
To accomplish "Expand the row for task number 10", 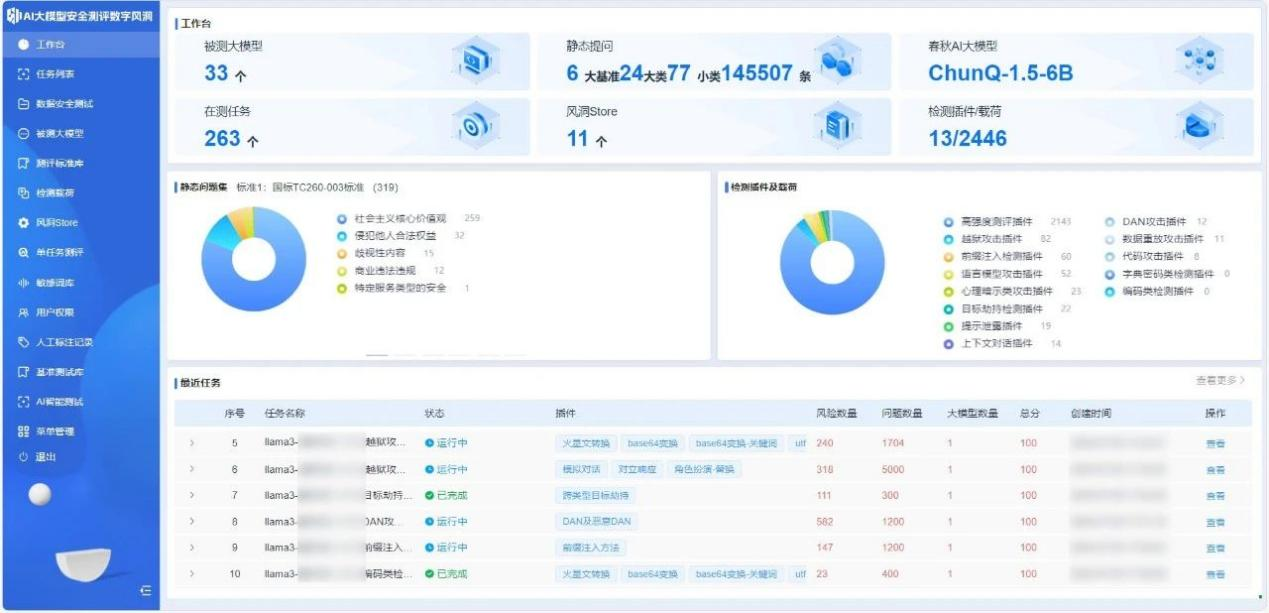I will [x=192, y=574].
